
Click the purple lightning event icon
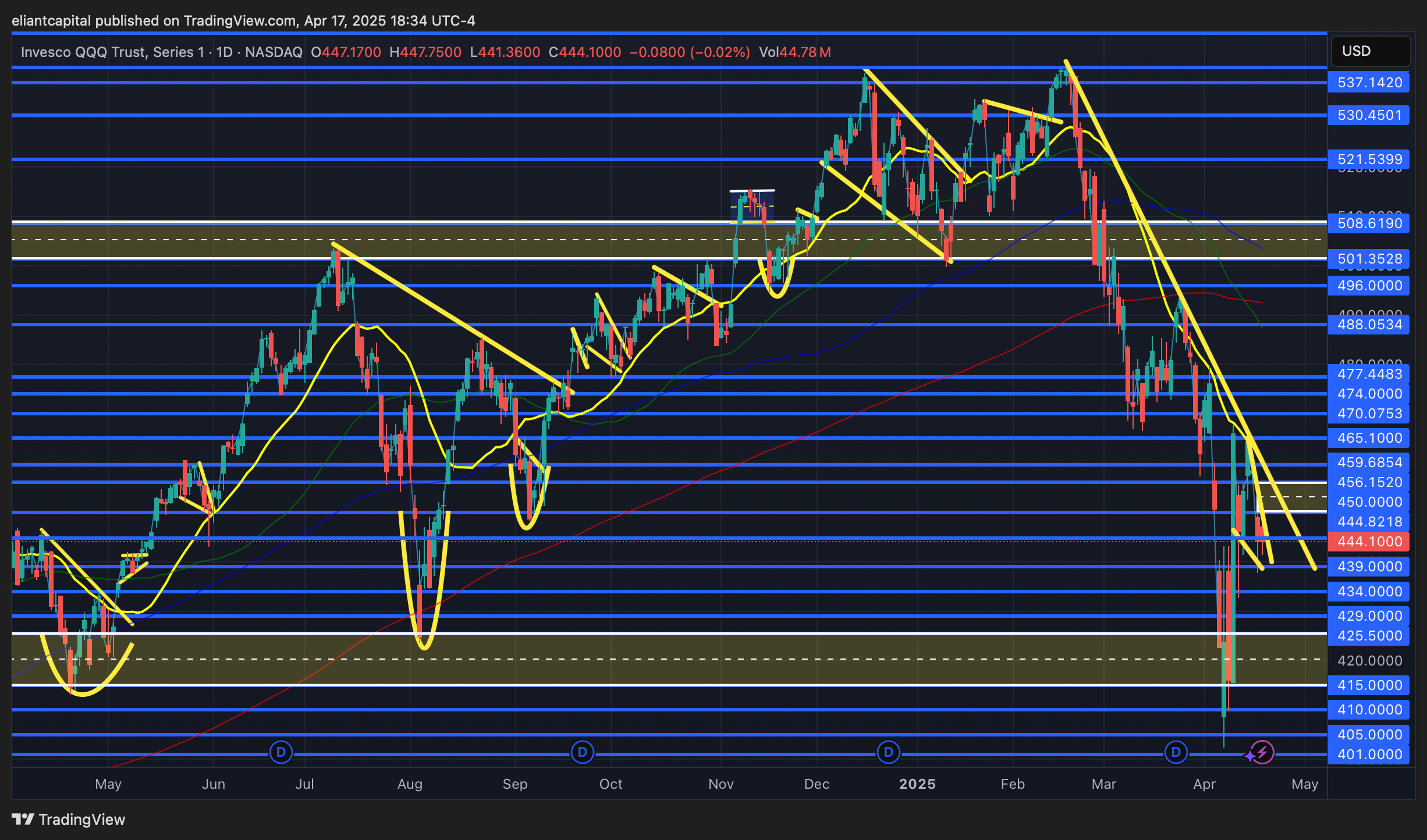point(1262,752)
